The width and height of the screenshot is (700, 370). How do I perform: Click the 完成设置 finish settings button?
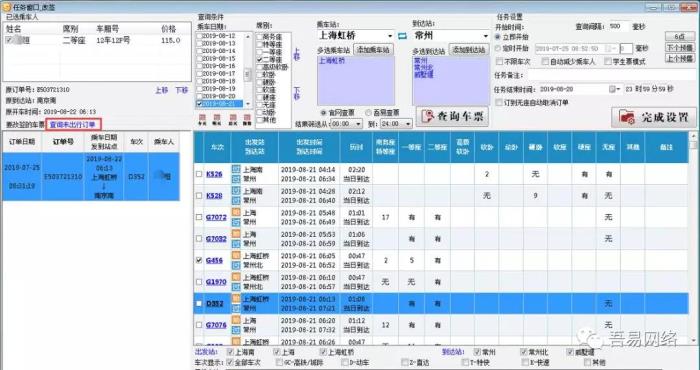pos(654,117)
